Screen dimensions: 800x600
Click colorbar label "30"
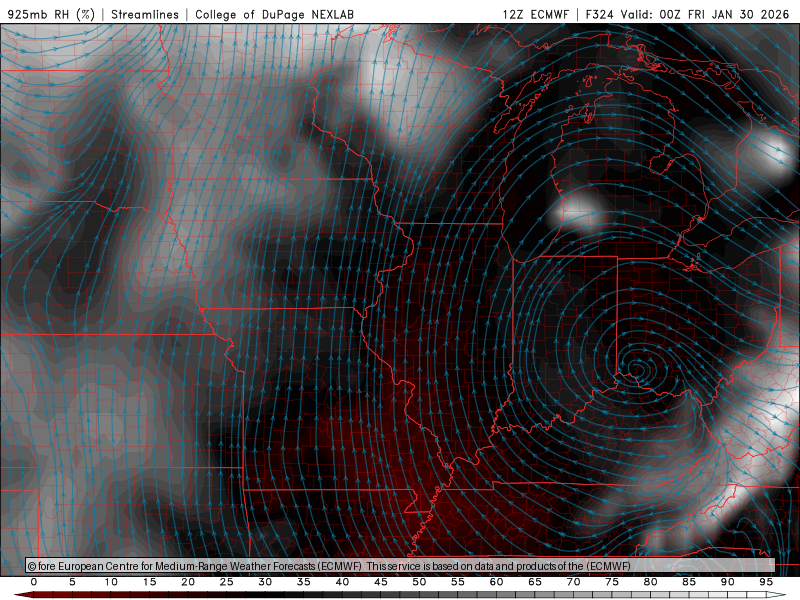pyautogui.click(x=265, y=582)
